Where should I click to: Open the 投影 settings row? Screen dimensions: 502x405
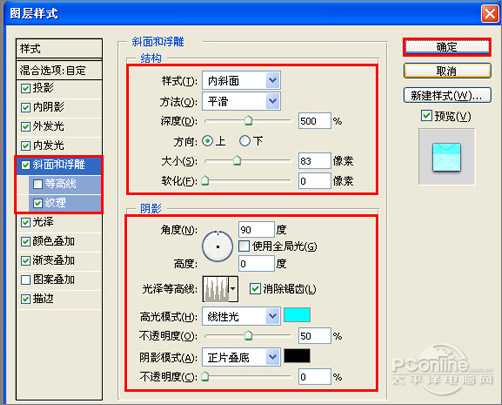[x=59, y=88]
